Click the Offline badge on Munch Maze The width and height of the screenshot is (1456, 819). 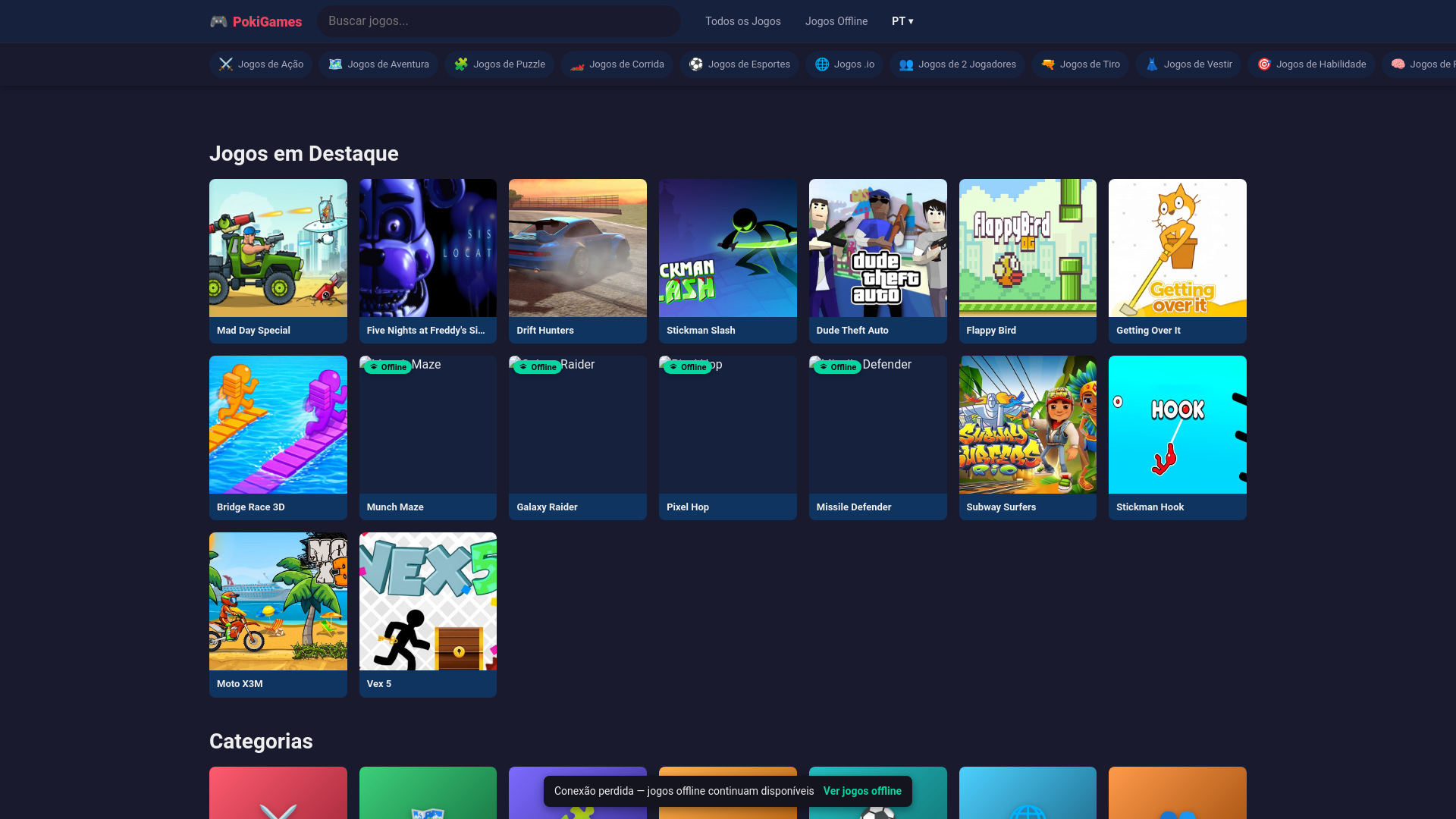[388, 367]
